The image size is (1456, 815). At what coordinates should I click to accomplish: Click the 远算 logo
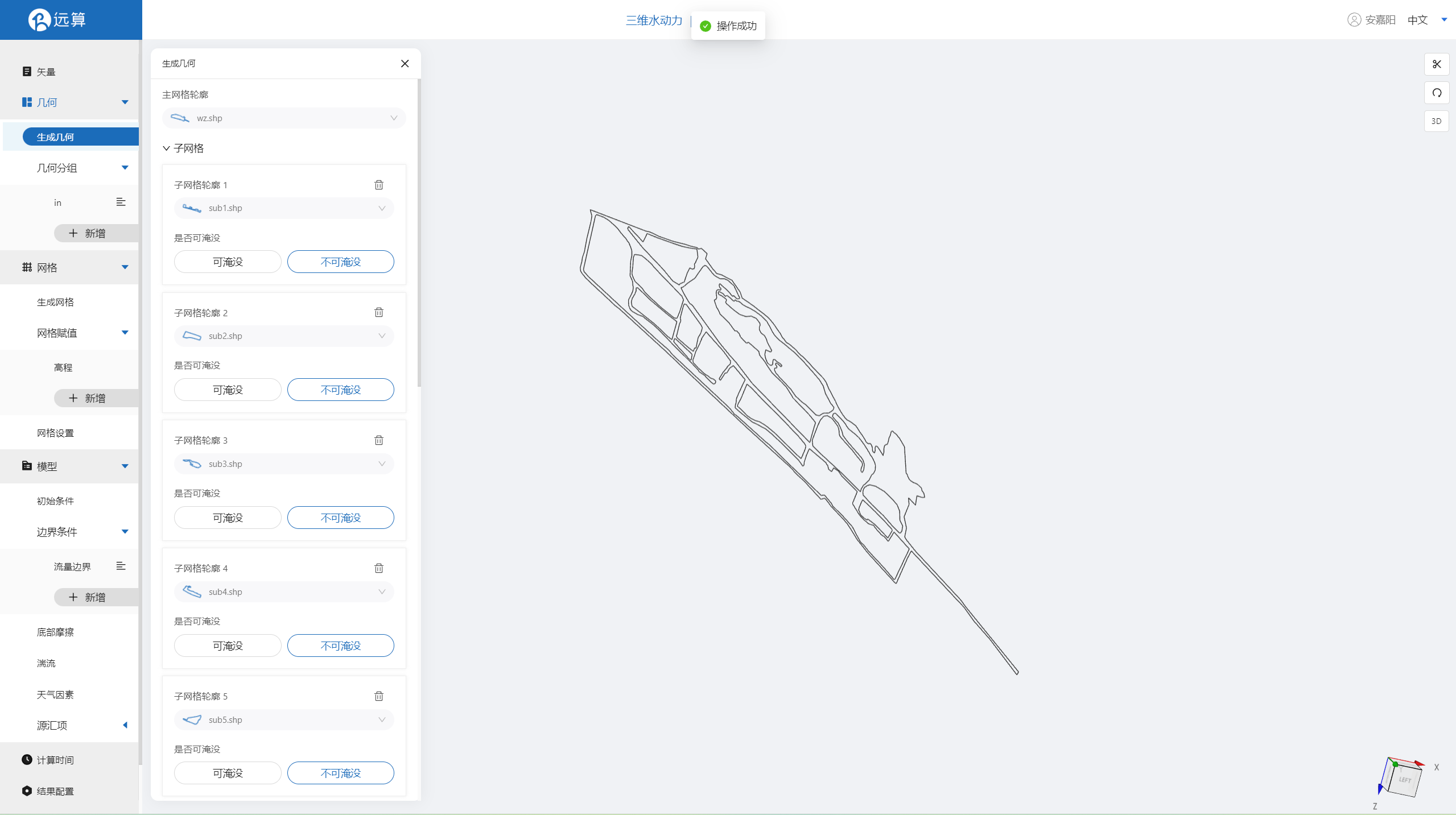click(57, 20)
